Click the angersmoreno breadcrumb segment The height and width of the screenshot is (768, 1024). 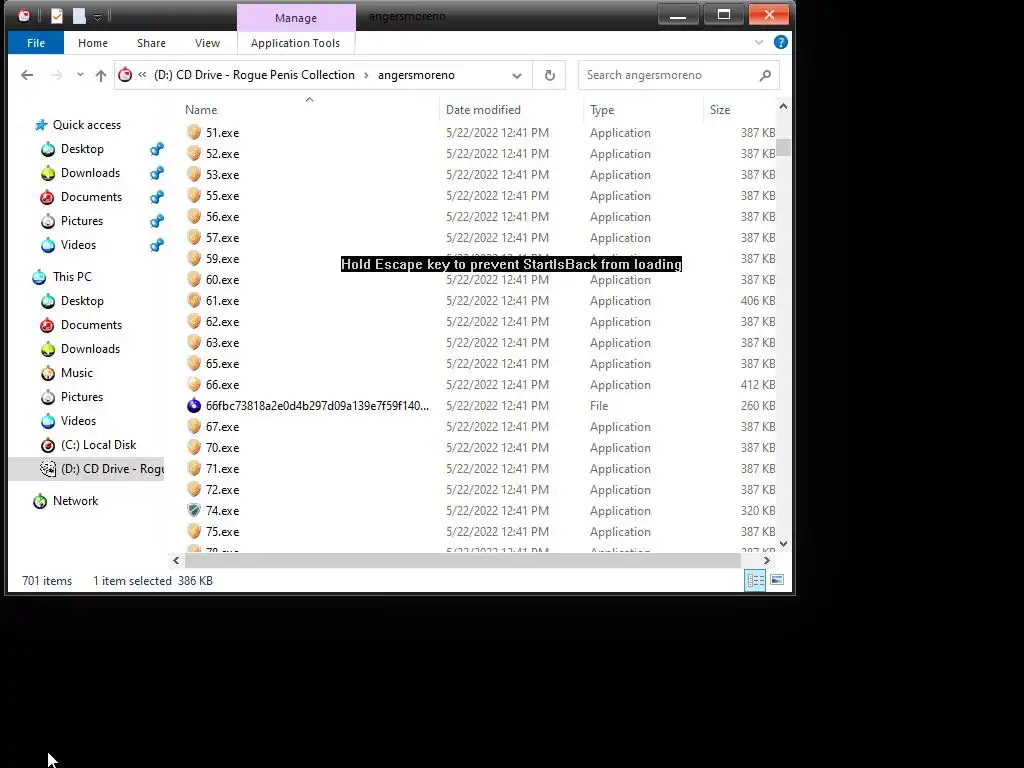click(x=416, y=75)
